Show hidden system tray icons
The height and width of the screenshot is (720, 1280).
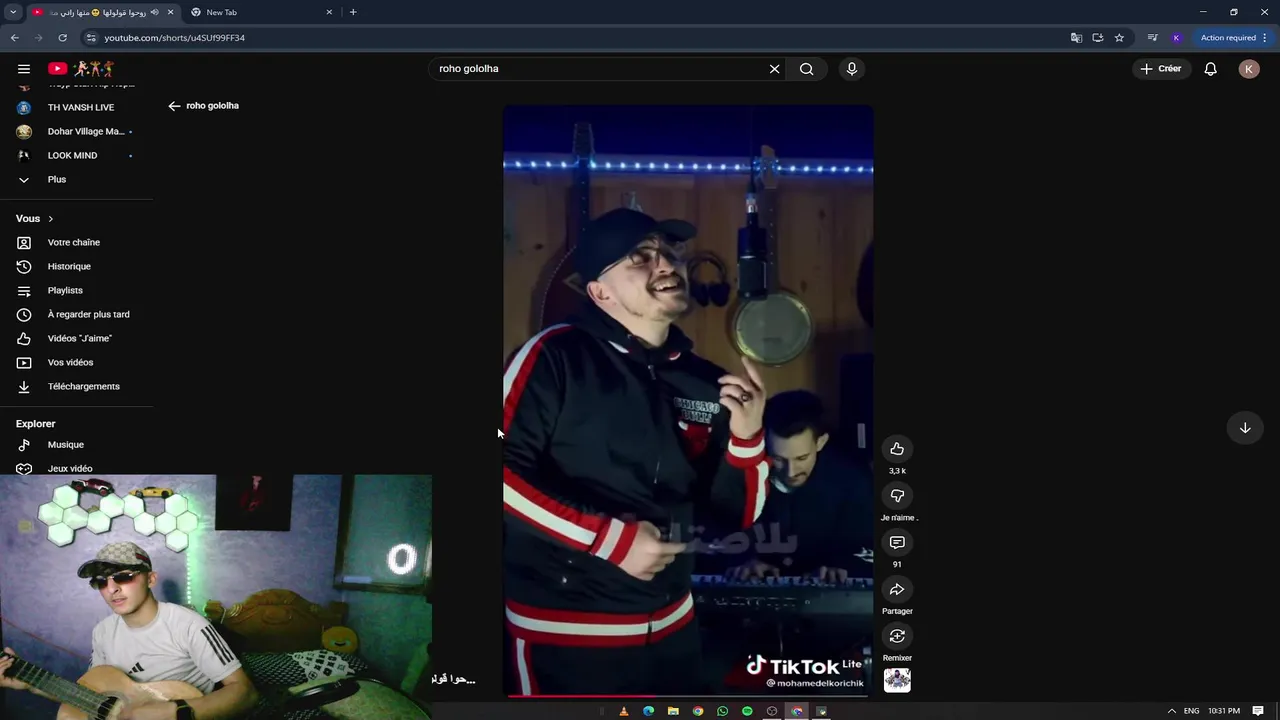(1172, 711)
